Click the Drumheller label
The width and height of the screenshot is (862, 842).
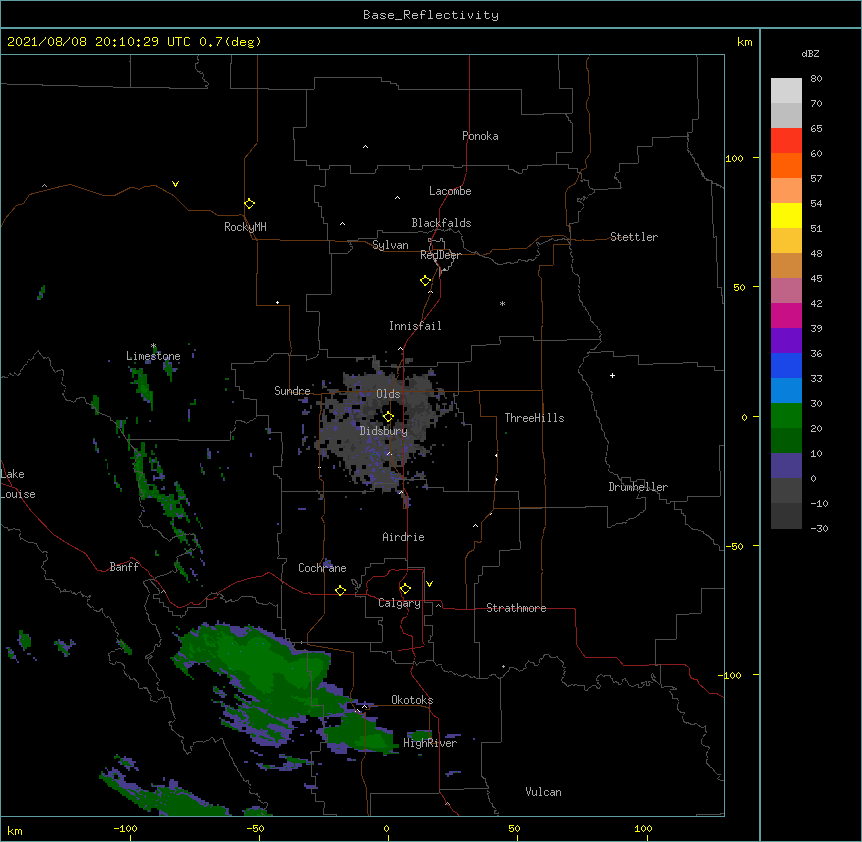(x=638, y=487)
